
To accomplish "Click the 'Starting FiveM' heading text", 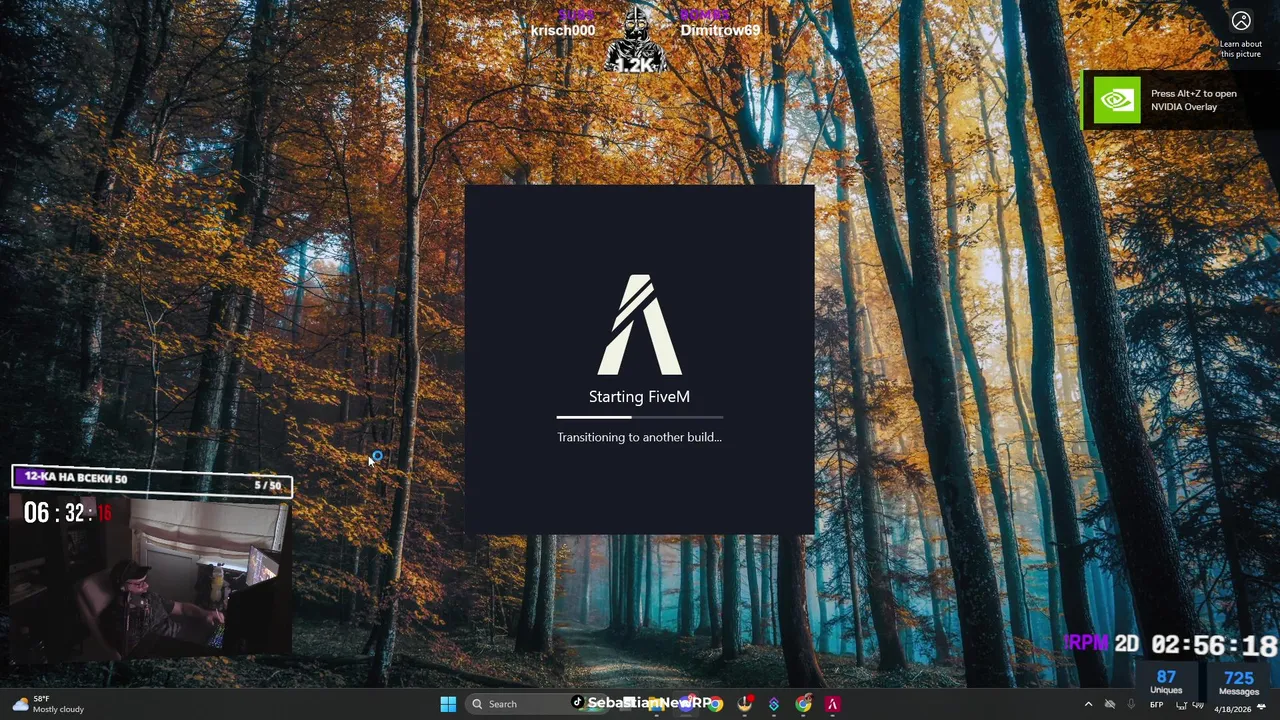I will (639, 397).
